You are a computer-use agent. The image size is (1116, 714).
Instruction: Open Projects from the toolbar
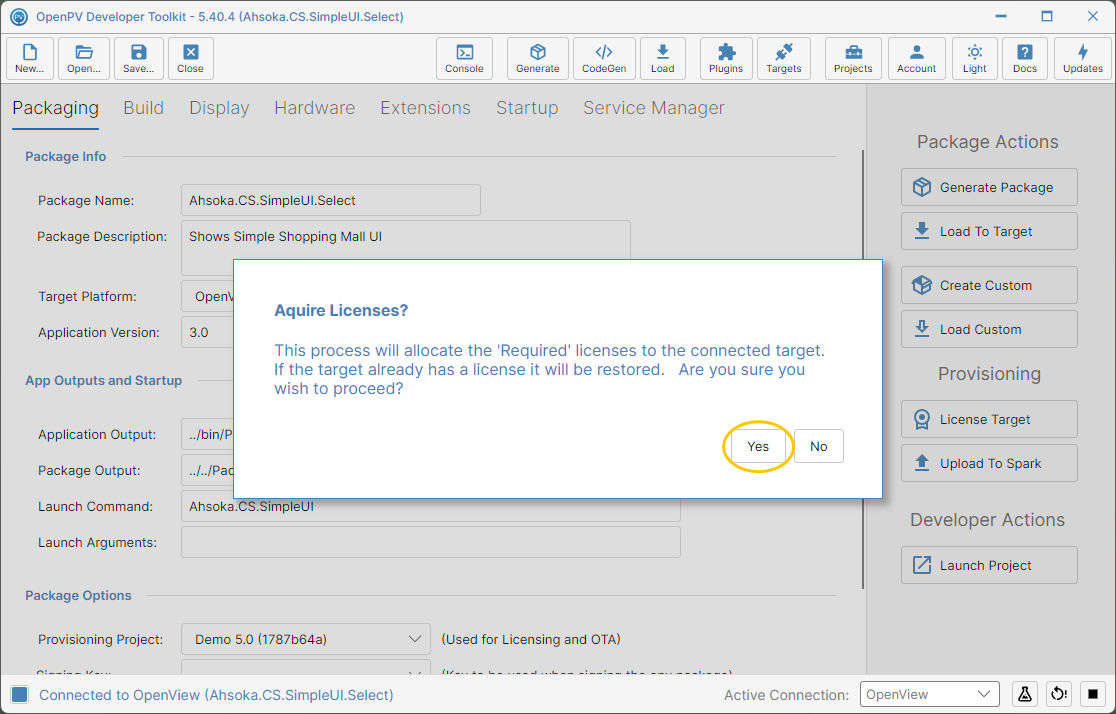coord(853,58)
